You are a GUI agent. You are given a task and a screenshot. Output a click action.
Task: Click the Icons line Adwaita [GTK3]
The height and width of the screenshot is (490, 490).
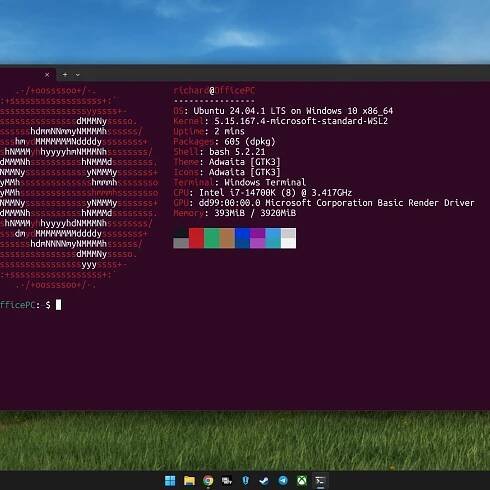click(227, 172)
